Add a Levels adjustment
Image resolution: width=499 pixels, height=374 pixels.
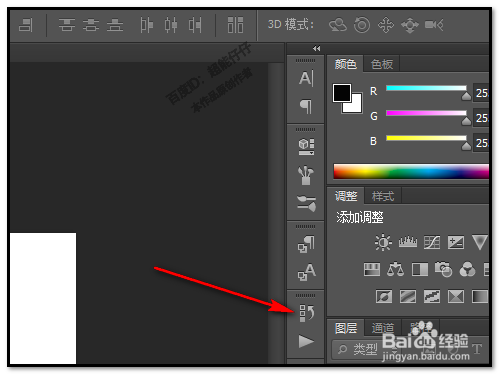coord(408,242)
